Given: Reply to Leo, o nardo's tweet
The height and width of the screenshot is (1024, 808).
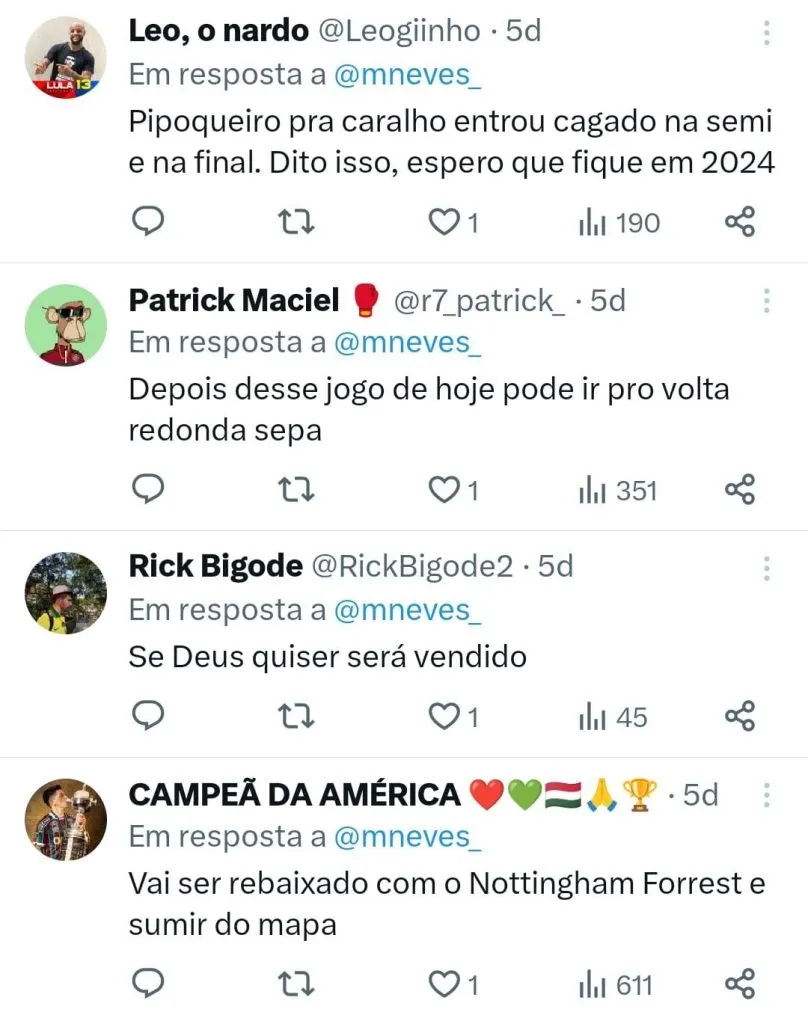Looking at the screenshot, I should pos(148,222).
